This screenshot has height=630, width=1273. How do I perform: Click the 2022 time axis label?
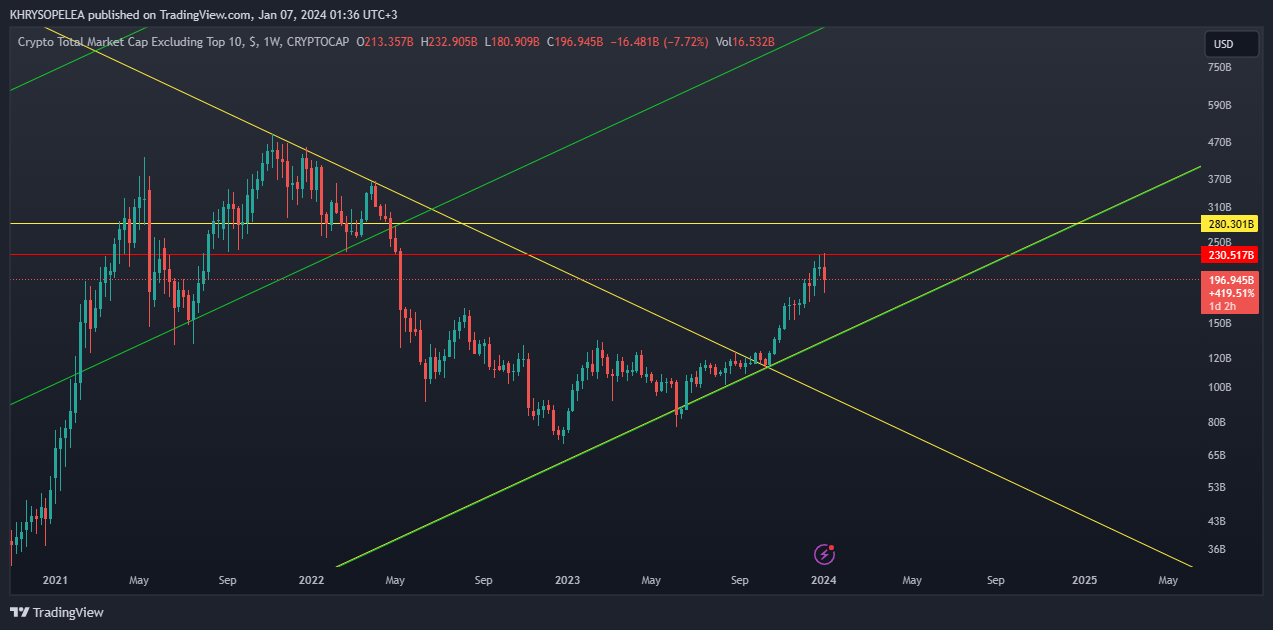[312, 580]
